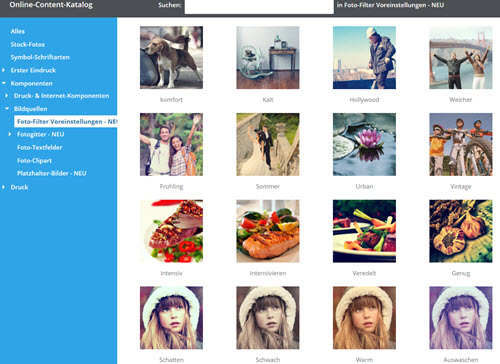Click the Suchen search field

tap(259, 6)
